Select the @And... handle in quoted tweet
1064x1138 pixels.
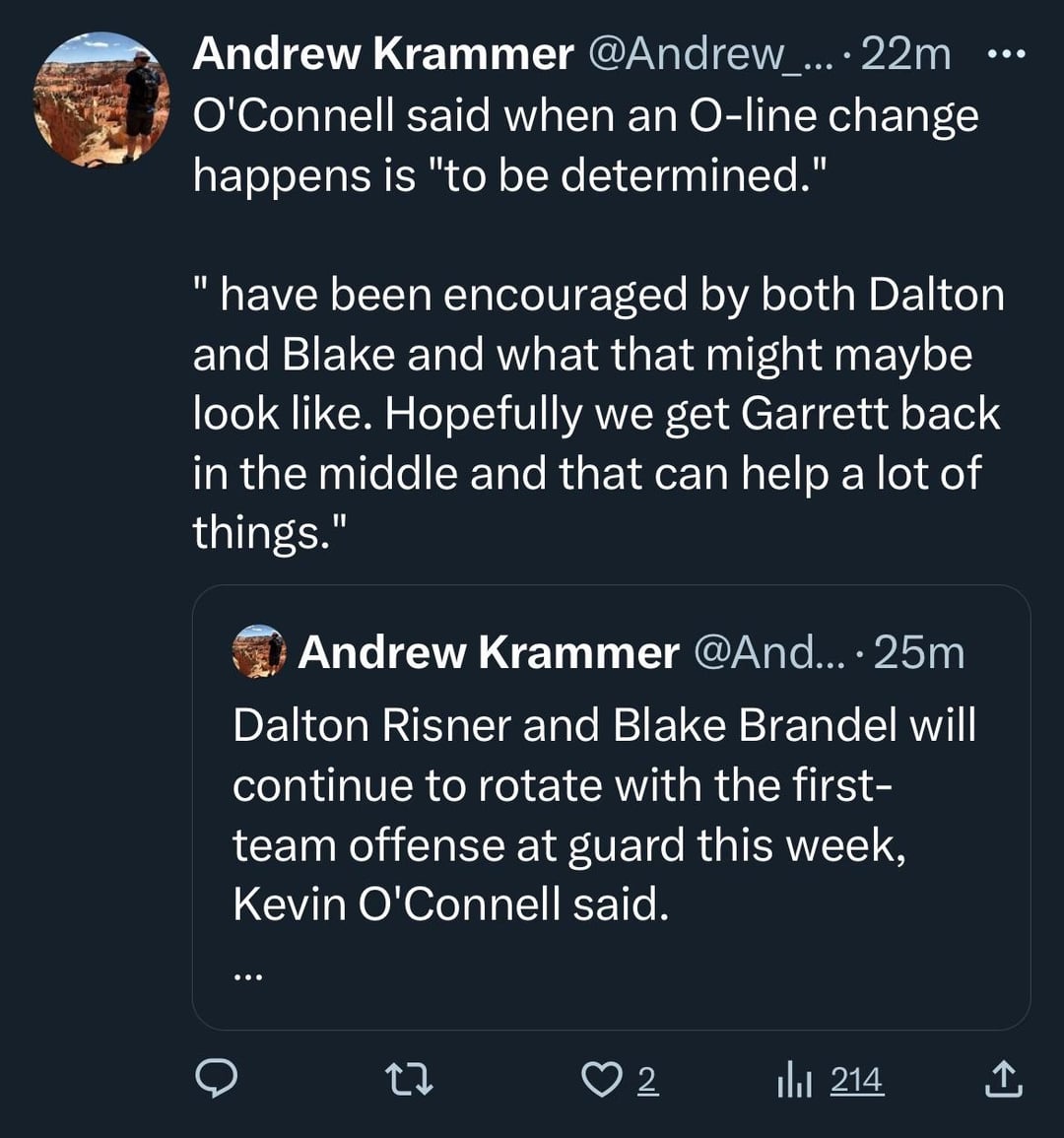[769, 652]
